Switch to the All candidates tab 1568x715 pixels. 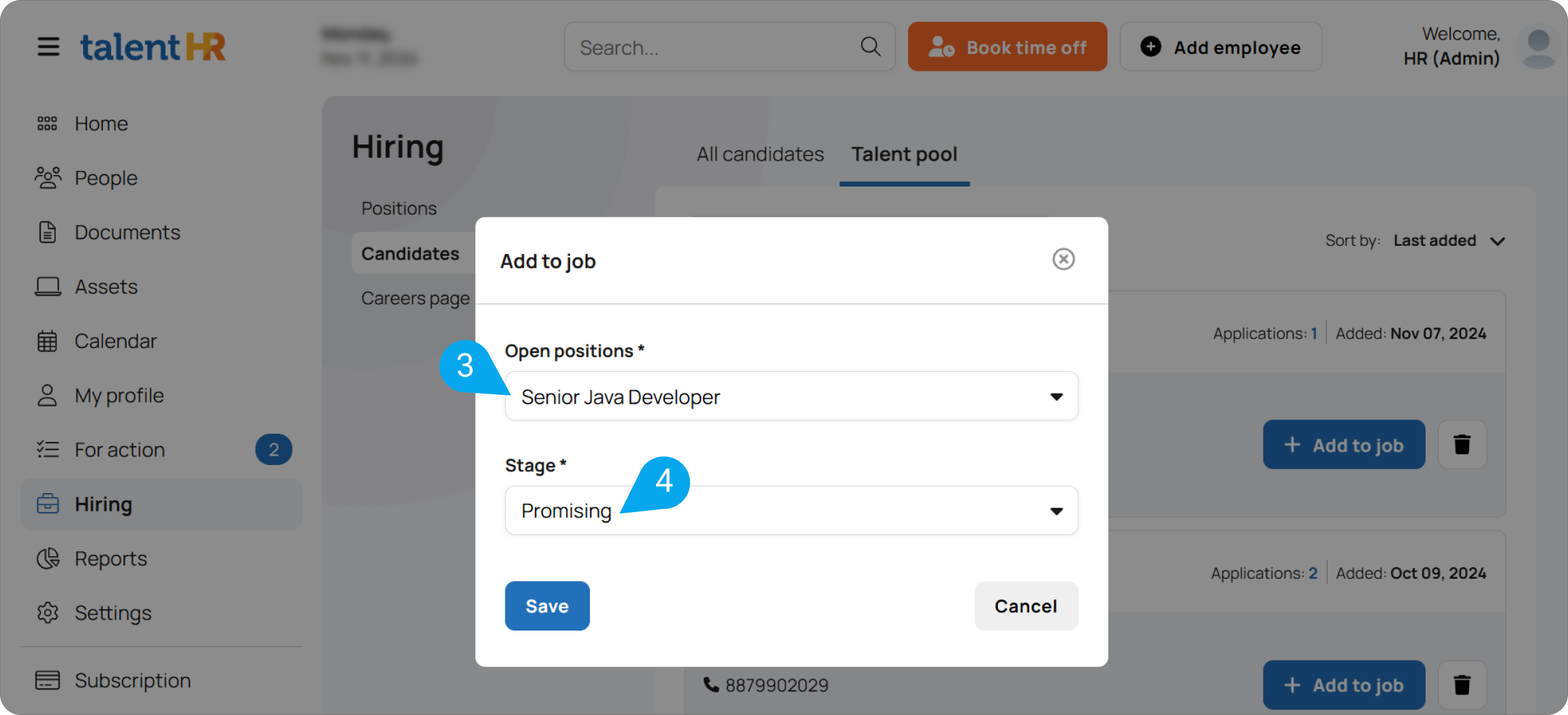759,155
